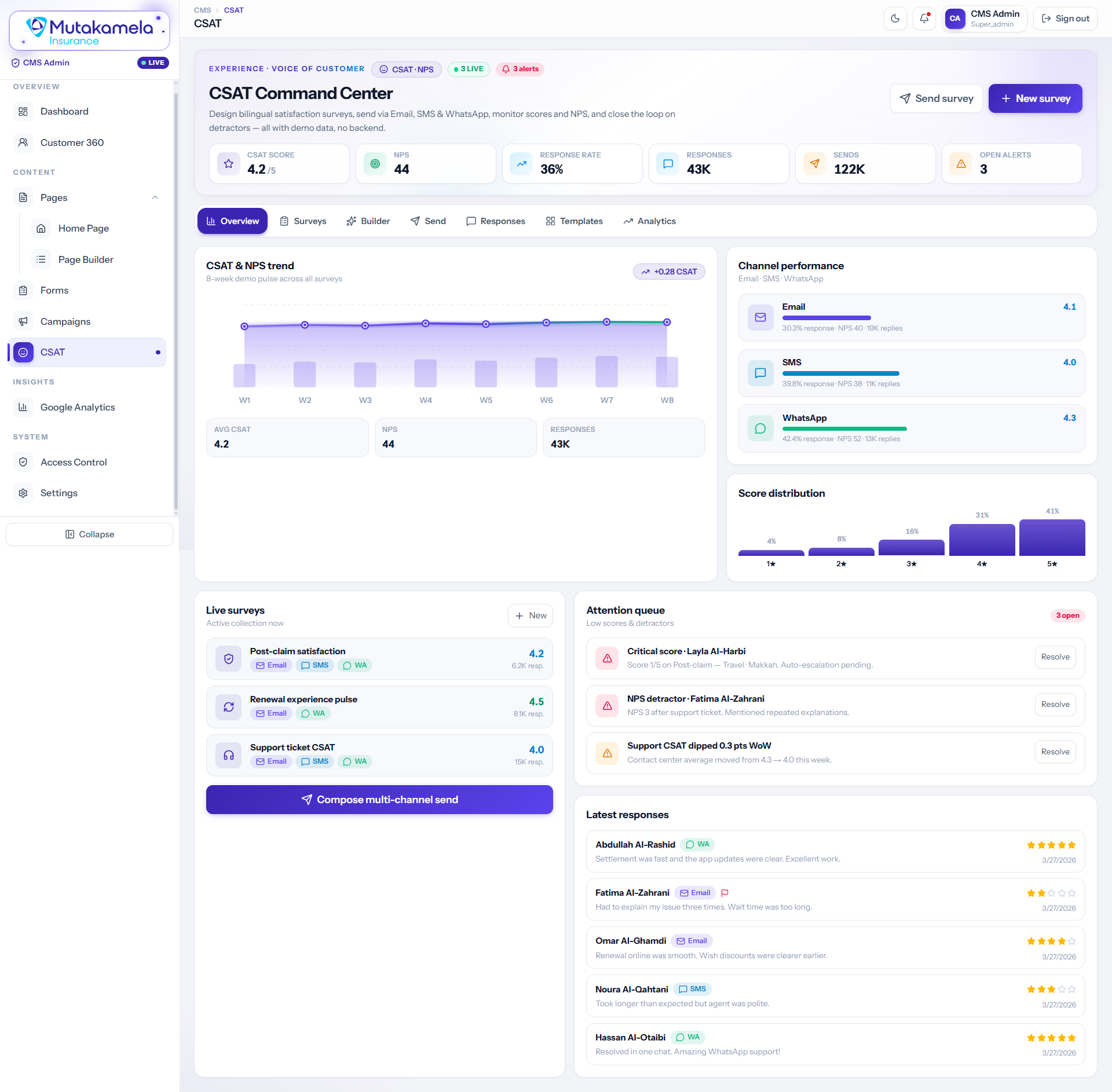
Task: Open the Analytics tab
Action: point(649,221)
